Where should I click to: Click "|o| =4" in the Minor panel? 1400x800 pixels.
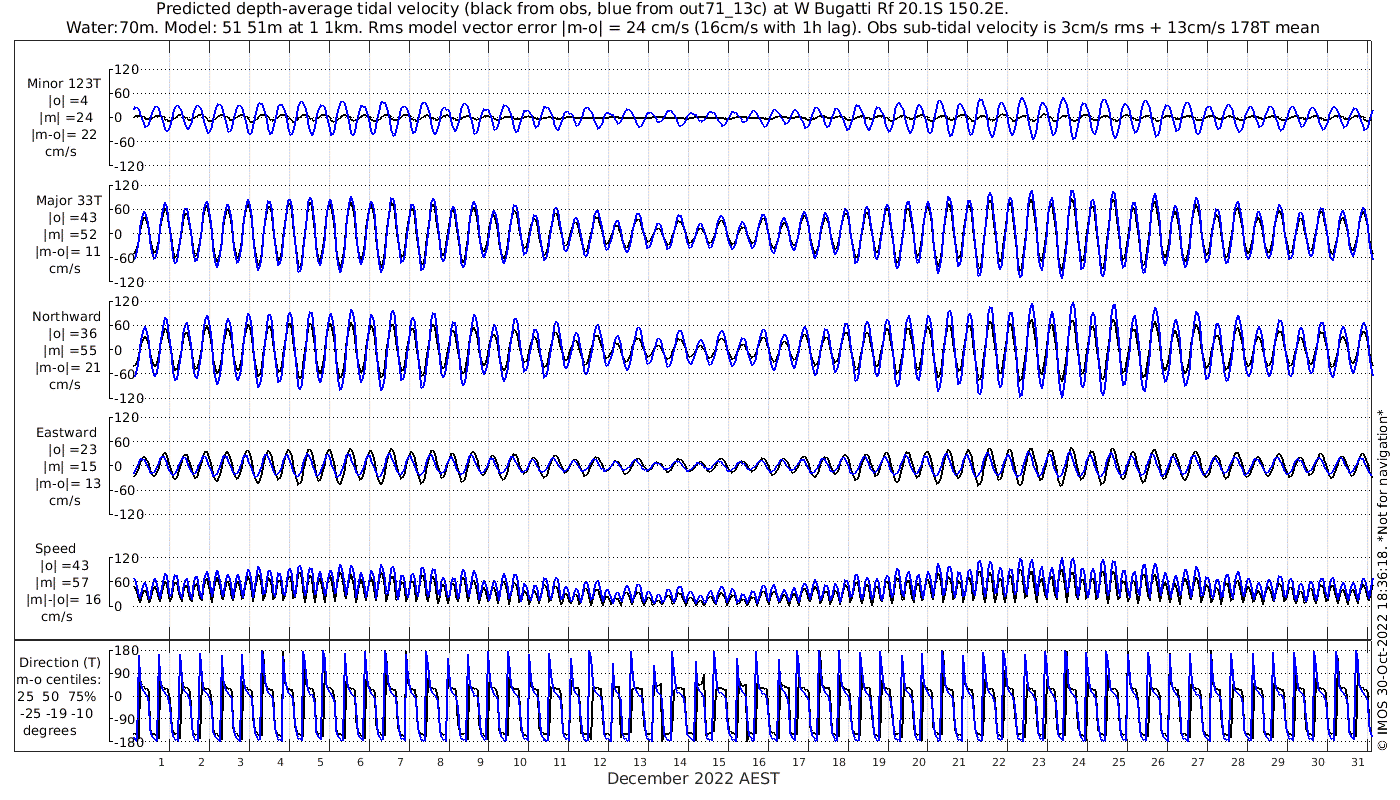(x=68, y=101)
